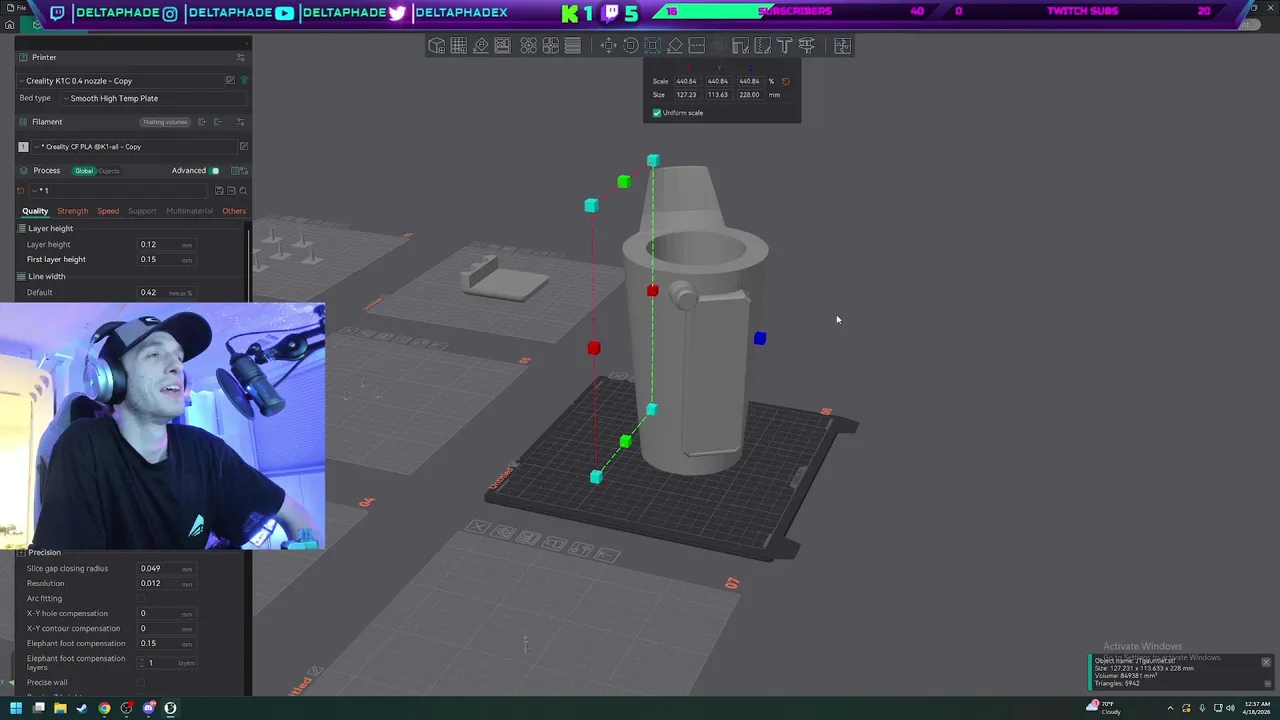Toggle the Uniform scale checkbox

(x=657, y=113)
